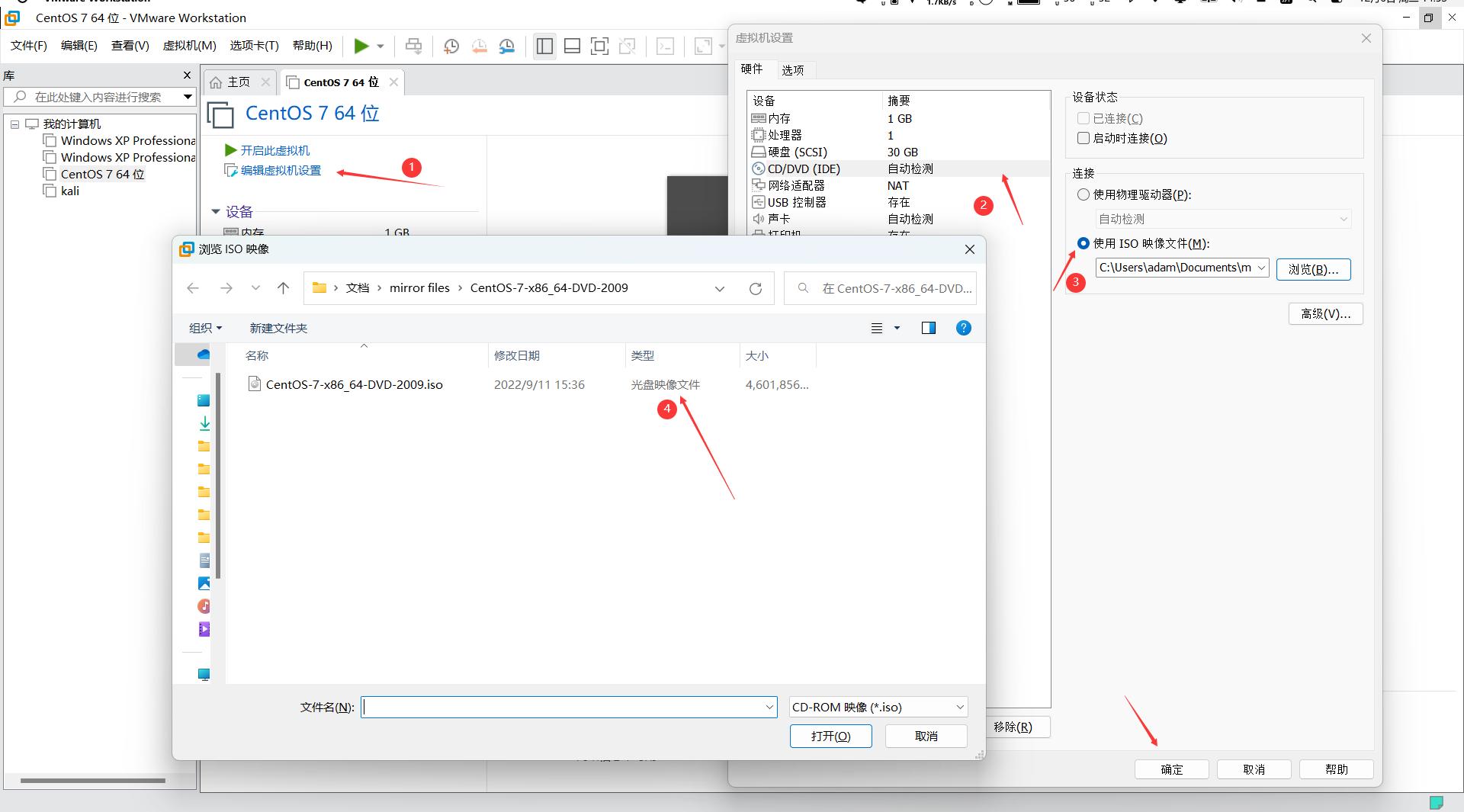
Task: Go up one folder level arrow
Action: coord(283,288)
